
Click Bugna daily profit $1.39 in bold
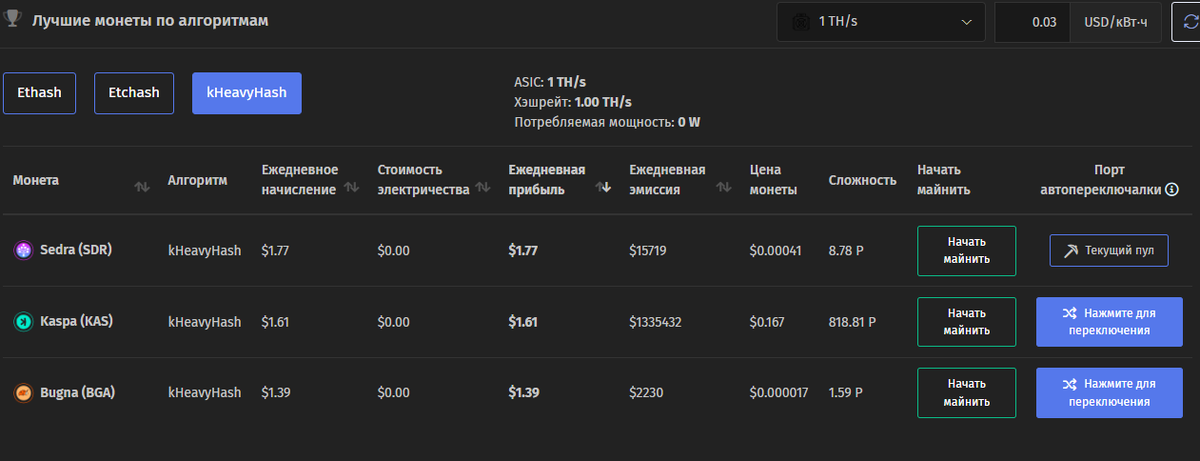(523, 393)
